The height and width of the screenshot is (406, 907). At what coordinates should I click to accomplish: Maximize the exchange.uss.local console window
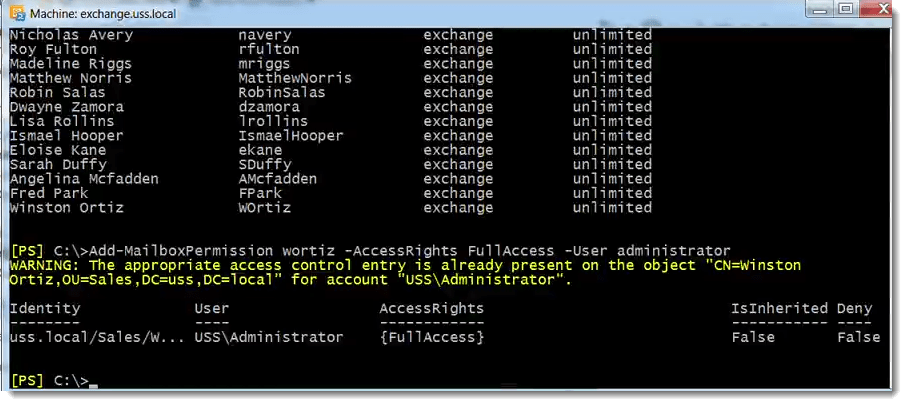click(x=846, y=9)
